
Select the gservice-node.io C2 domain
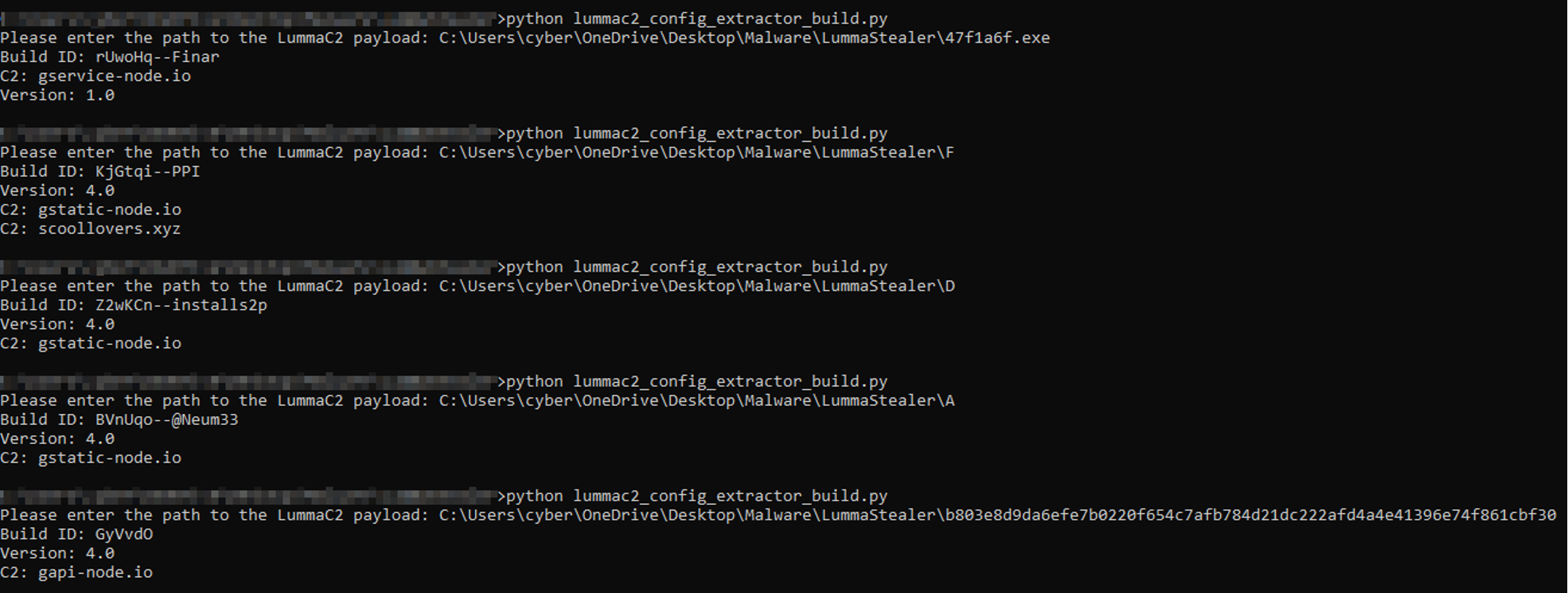tap(114, 76)
